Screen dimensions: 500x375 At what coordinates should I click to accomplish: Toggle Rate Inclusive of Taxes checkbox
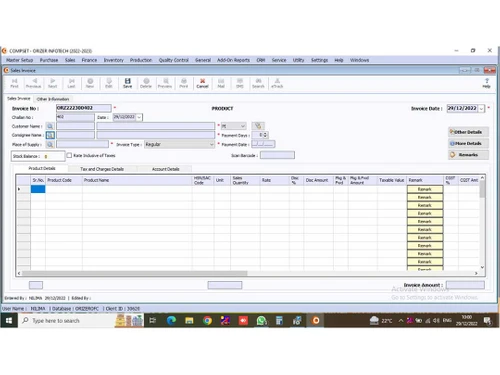pos(69,155)
